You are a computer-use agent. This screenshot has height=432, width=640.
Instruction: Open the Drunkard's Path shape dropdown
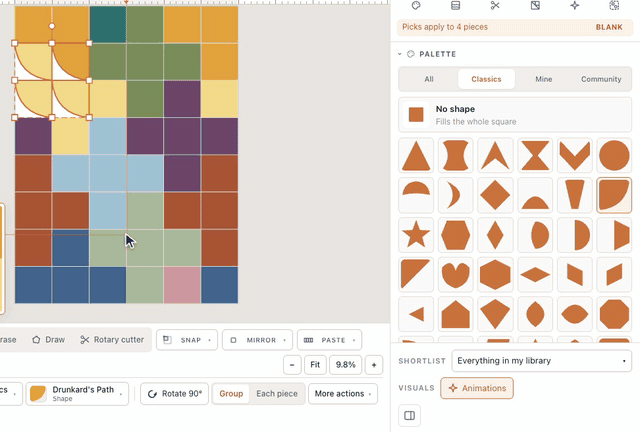click(x=77, y=394)
